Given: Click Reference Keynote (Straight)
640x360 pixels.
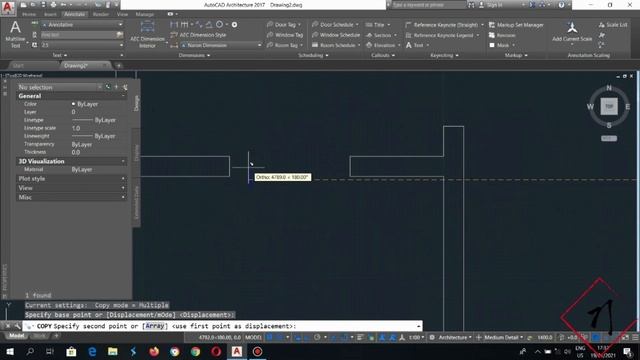Looking at the screenshot, I should pyautogui.click(x=444, y=25).
